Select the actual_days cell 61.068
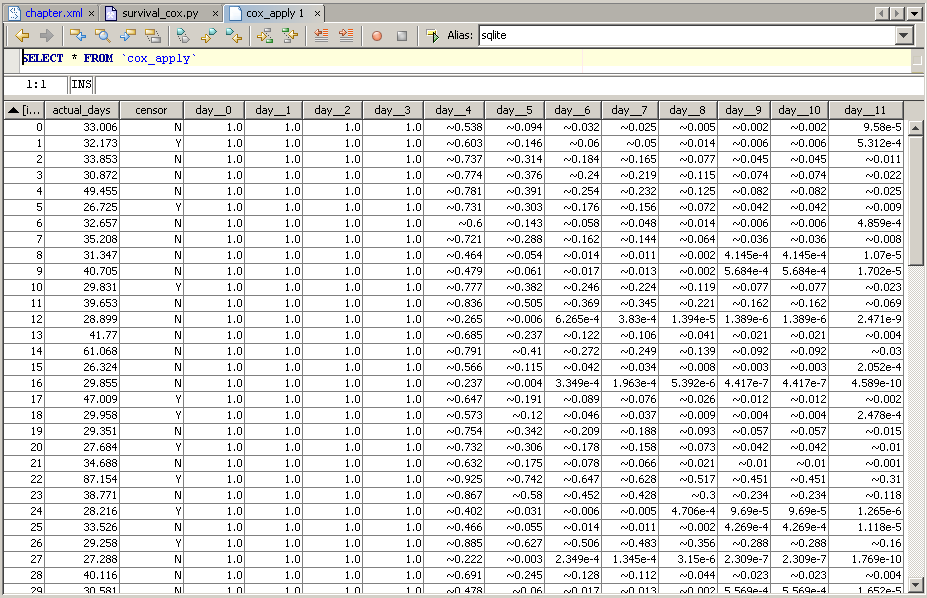Image resolution: width=927 pixels, height=598 pixels. (82, 351)
